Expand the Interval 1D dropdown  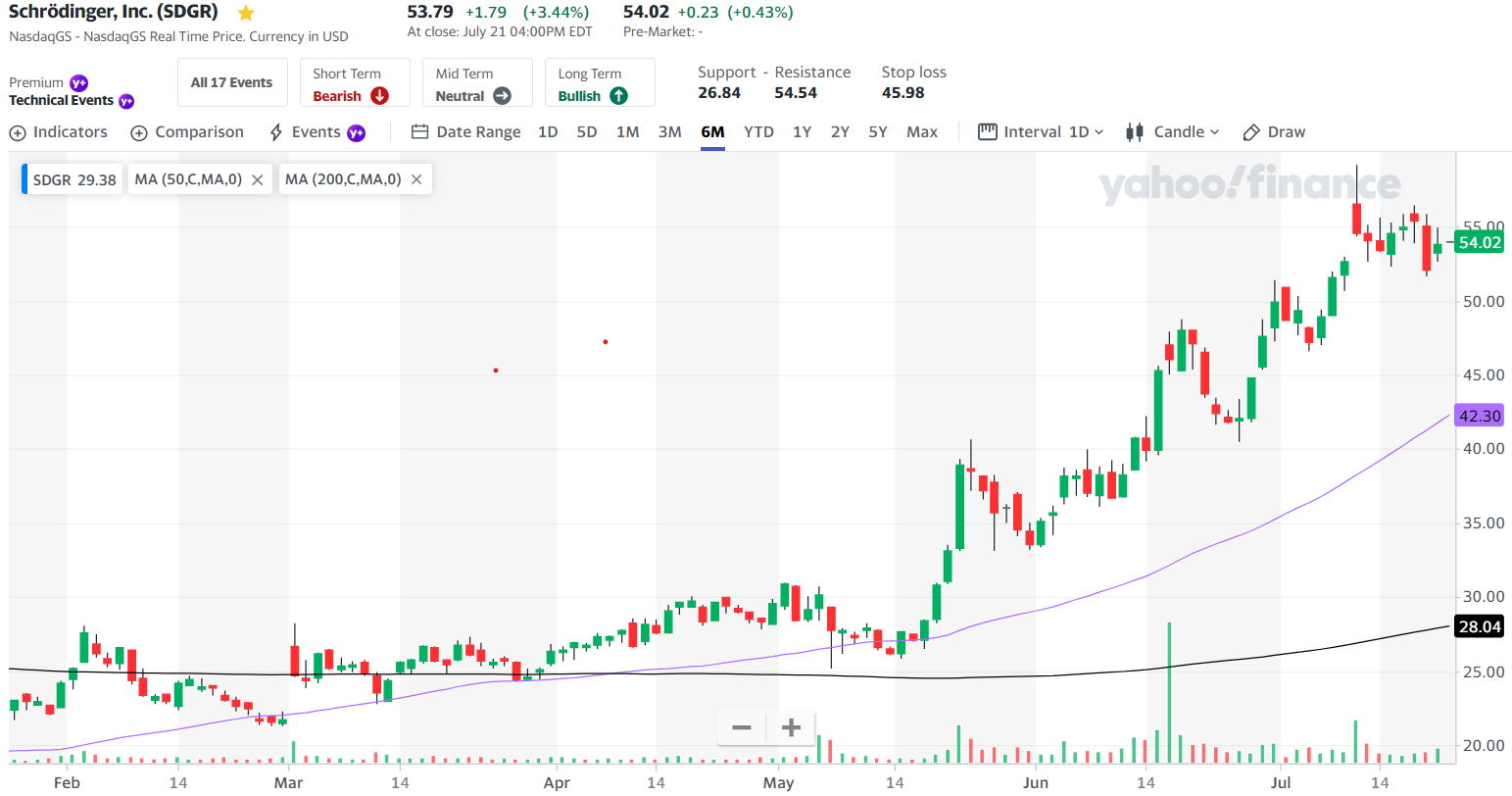pyautogui.click(x=1042, y=132)
